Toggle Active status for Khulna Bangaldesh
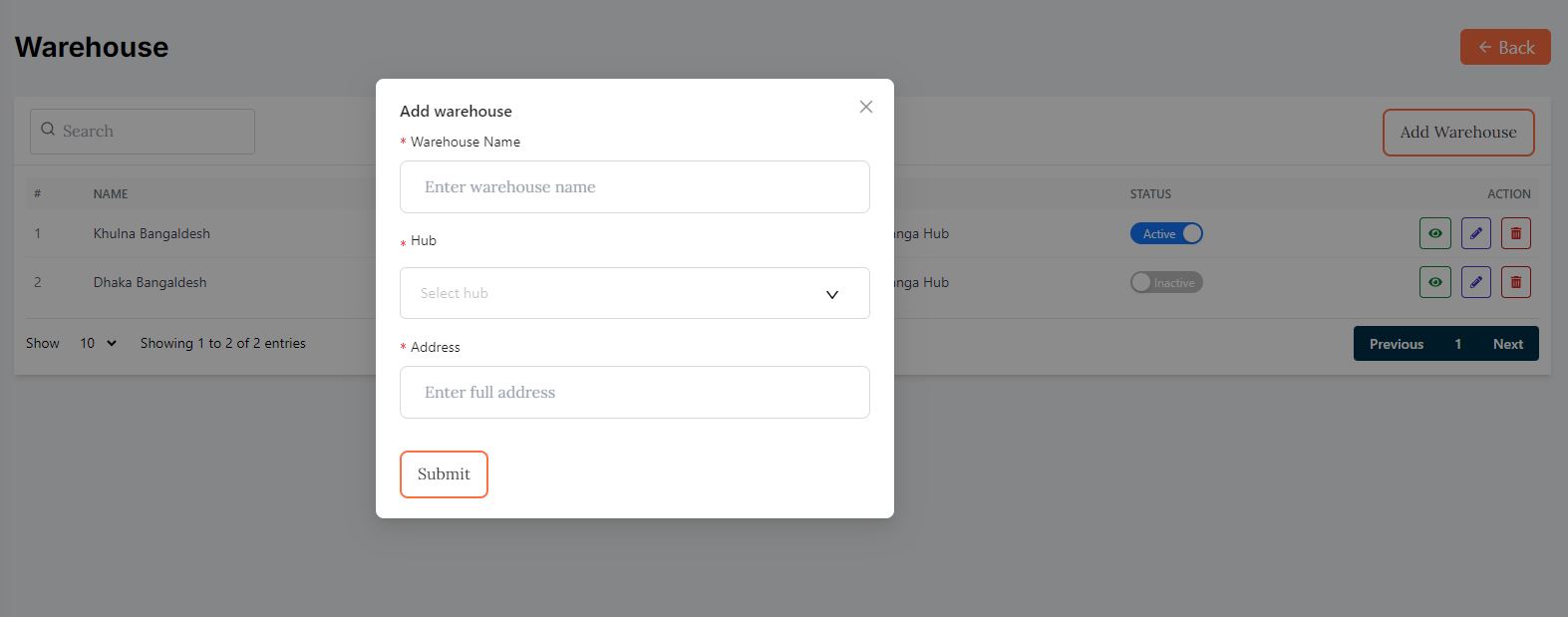The height and width of the screenshot is (617, 1568). coord(1166,233)
